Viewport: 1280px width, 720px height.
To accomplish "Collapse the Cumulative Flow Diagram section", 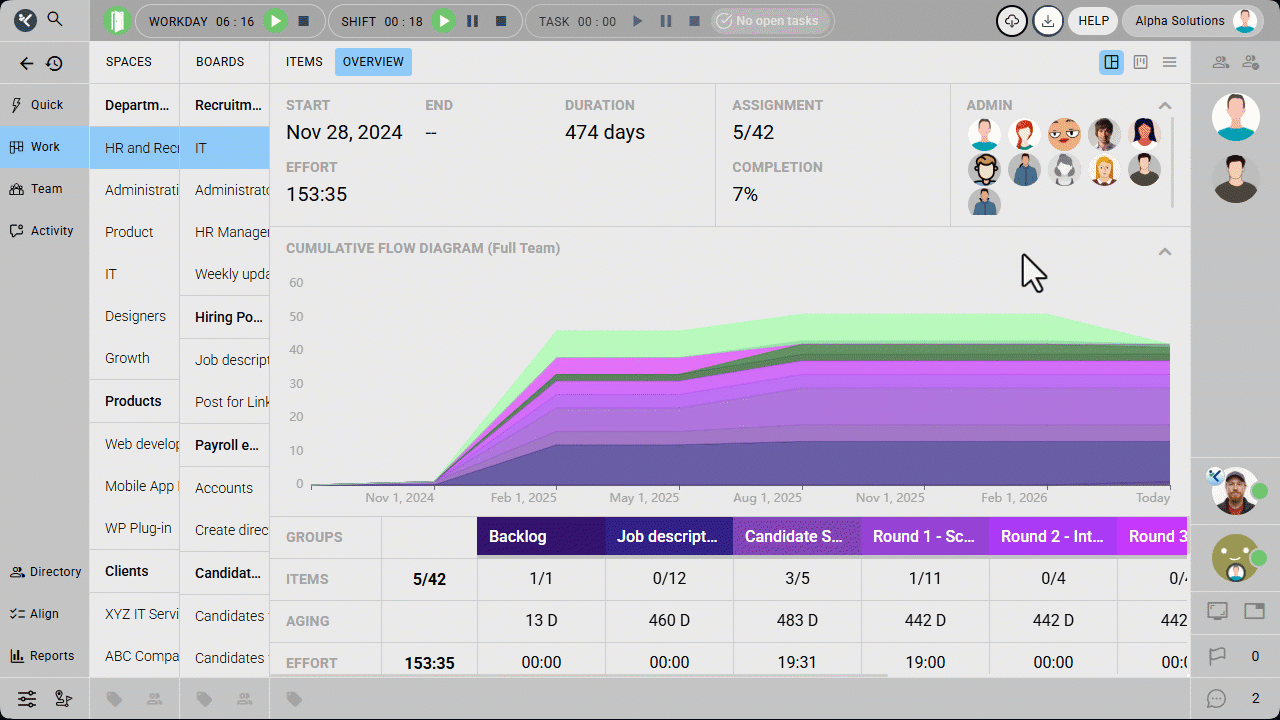I will (1164, 252).
